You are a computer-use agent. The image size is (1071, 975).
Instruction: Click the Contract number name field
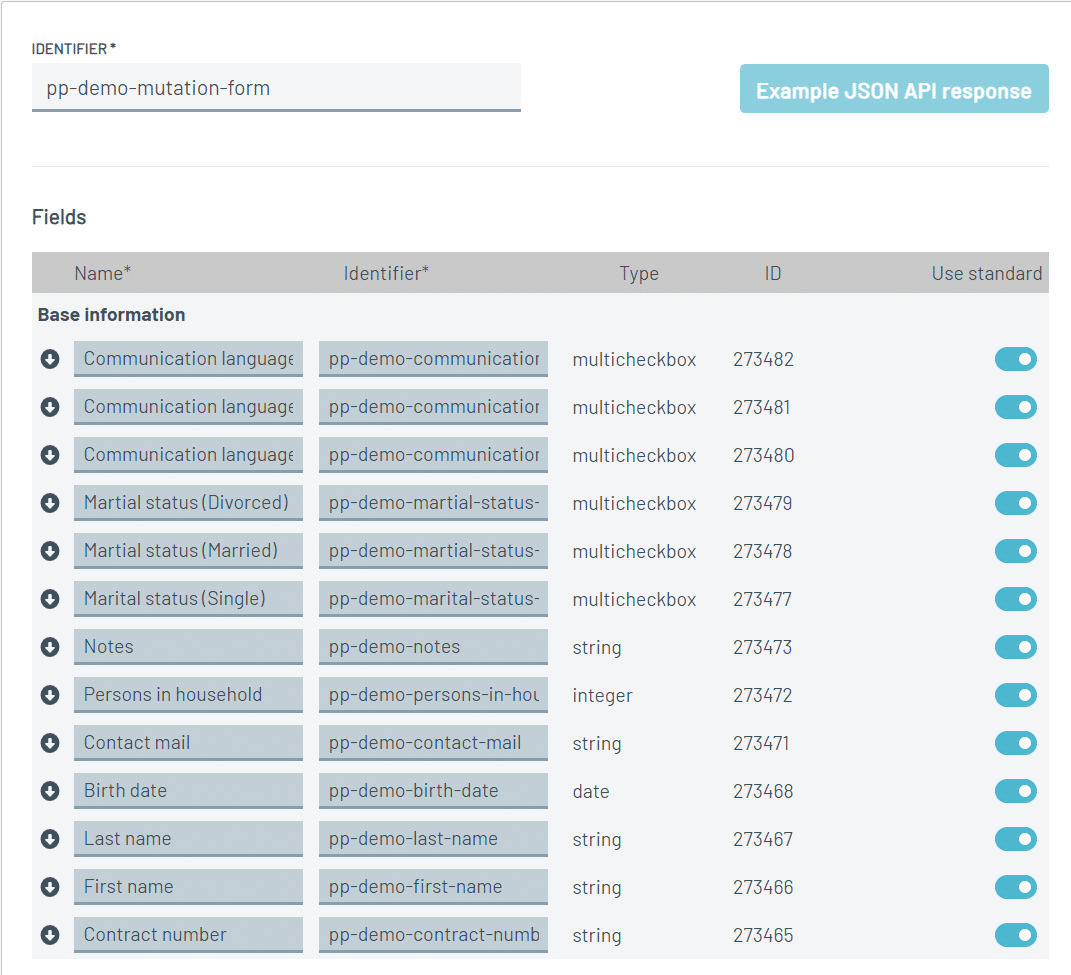click(x=189, y=935)
